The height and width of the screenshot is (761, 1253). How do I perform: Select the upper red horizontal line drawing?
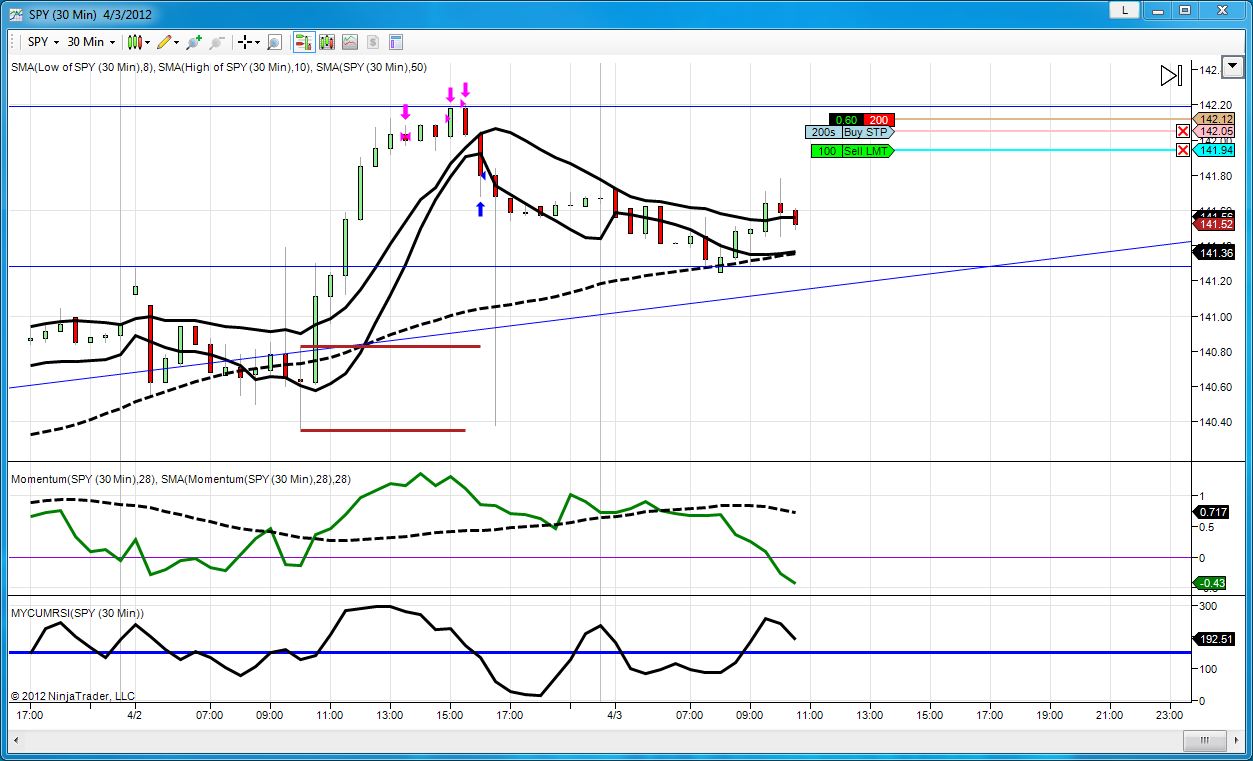coord(390,346)
